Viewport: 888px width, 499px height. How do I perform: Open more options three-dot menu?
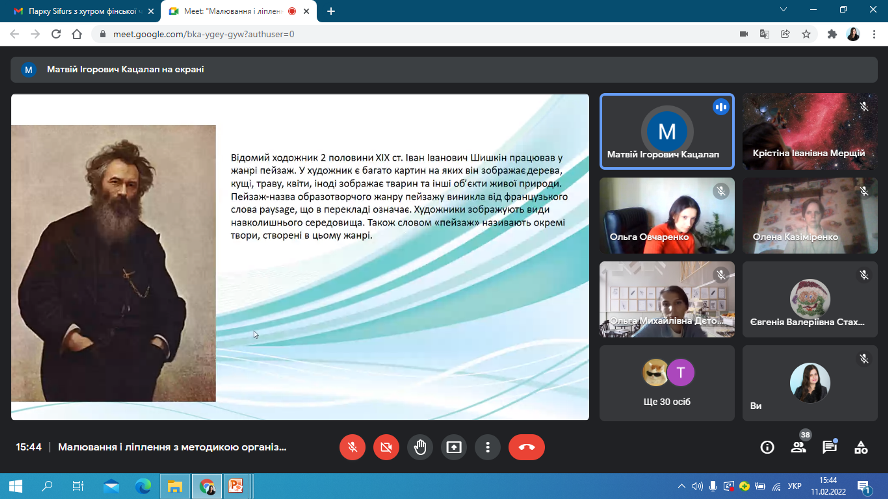[x=488, y=447]
